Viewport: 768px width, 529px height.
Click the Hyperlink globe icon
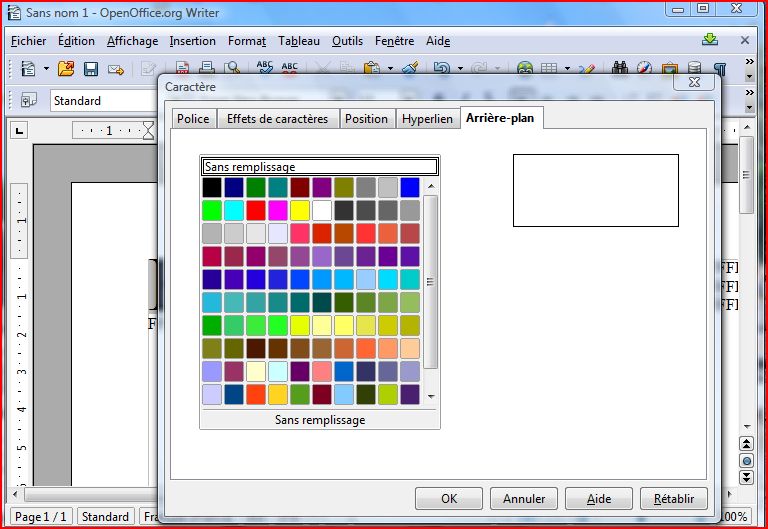tap(525, 68)
